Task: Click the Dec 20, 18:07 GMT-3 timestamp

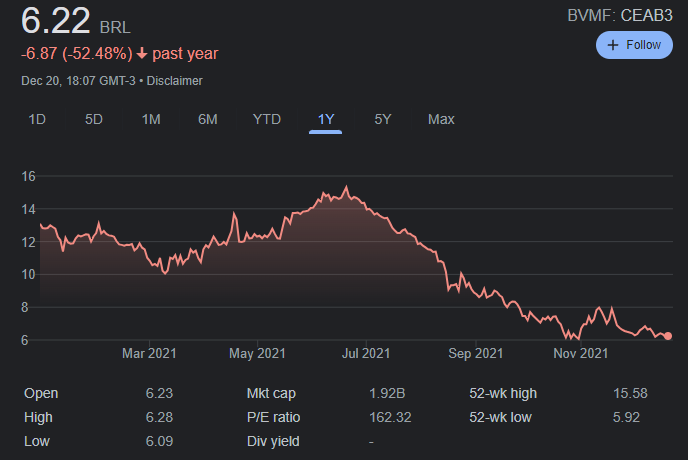Action: (78, 81)
